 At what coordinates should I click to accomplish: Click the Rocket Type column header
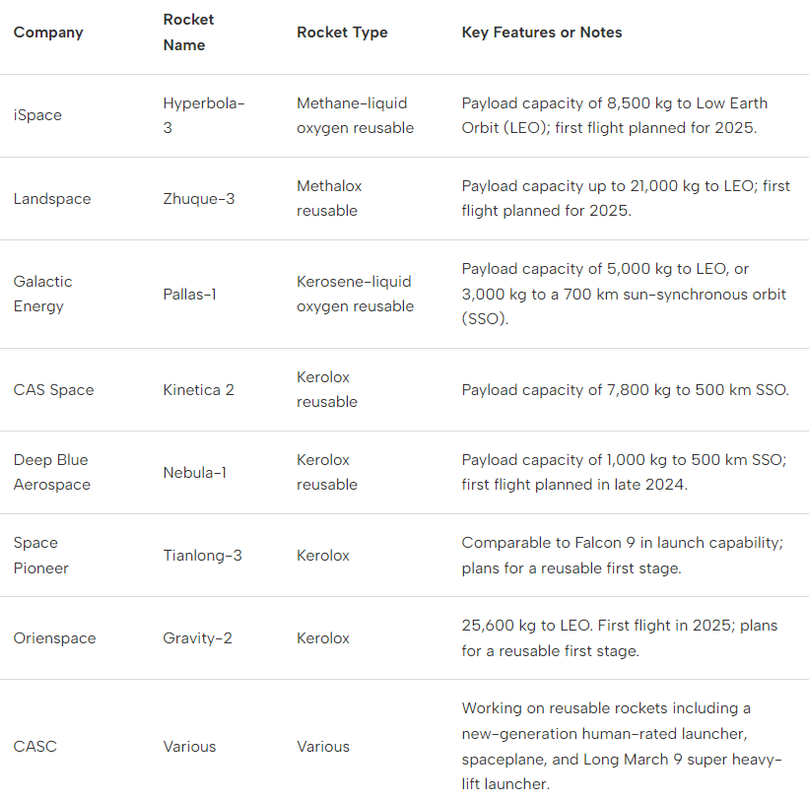(341, 33)
